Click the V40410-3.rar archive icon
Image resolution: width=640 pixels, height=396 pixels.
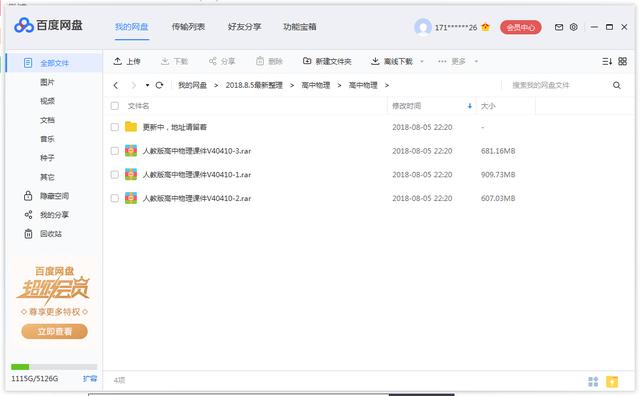tap(131, 151)
